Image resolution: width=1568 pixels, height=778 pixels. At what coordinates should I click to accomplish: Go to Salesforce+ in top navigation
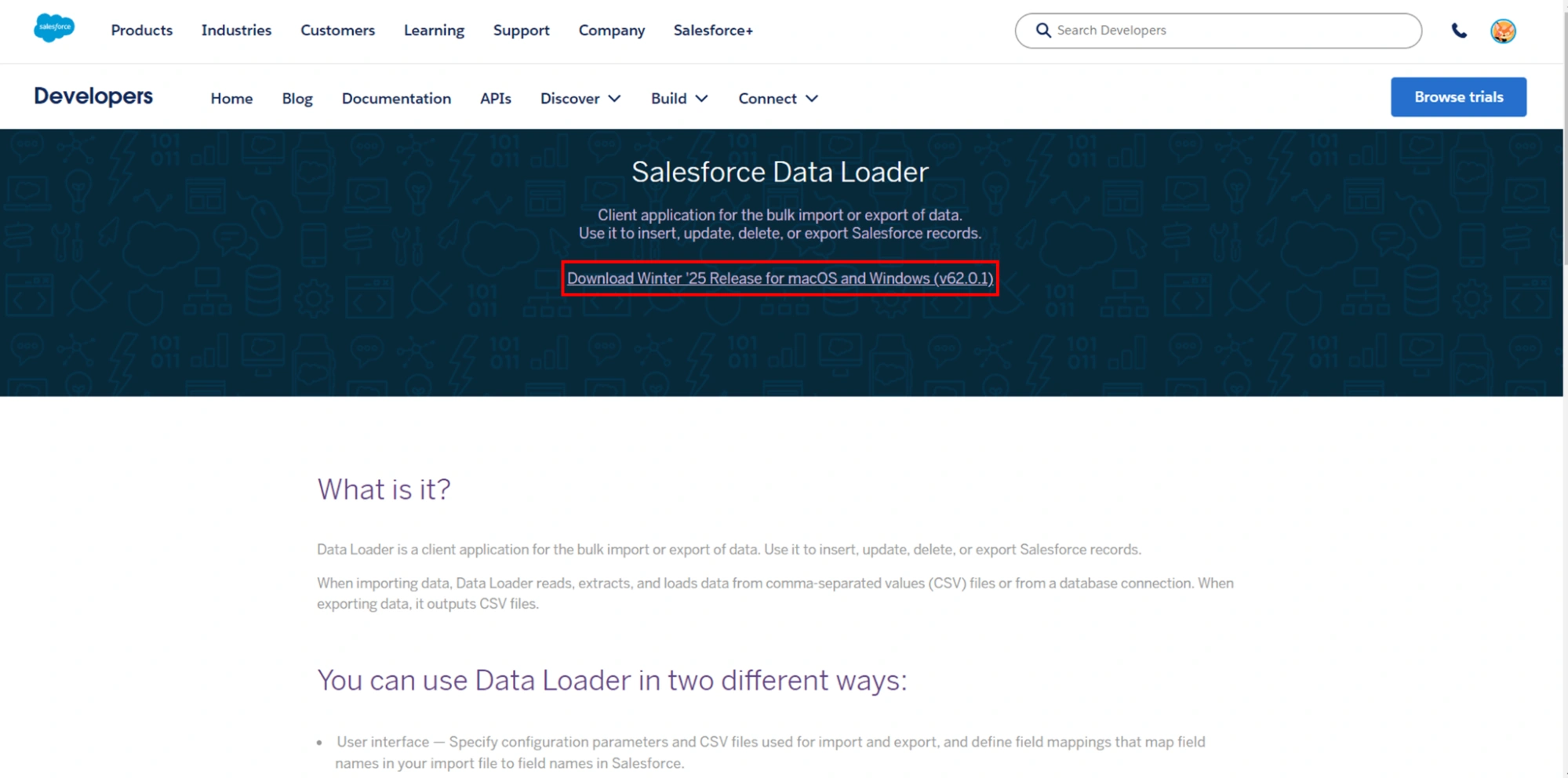coord(713,30)
